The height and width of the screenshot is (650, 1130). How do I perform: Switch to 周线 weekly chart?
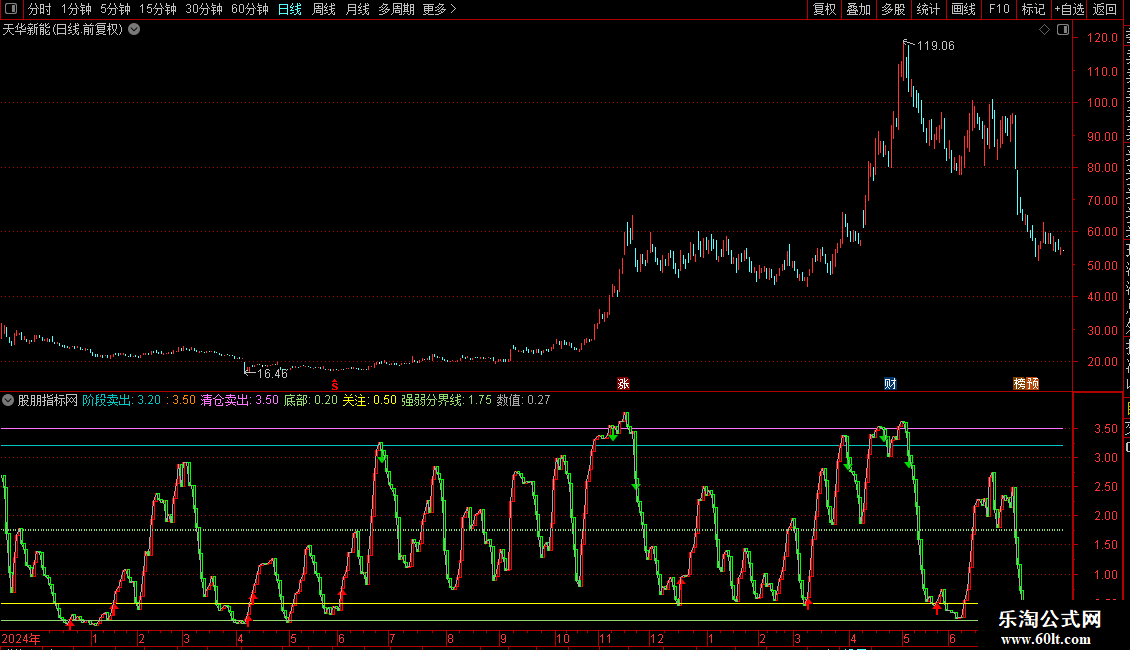click(x=324, y=9)
